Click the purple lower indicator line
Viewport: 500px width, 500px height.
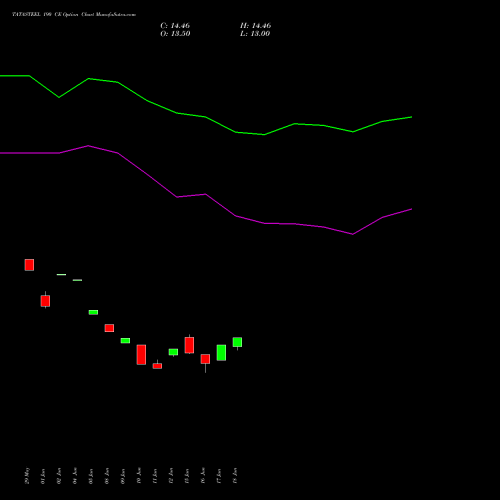(206, 194)
